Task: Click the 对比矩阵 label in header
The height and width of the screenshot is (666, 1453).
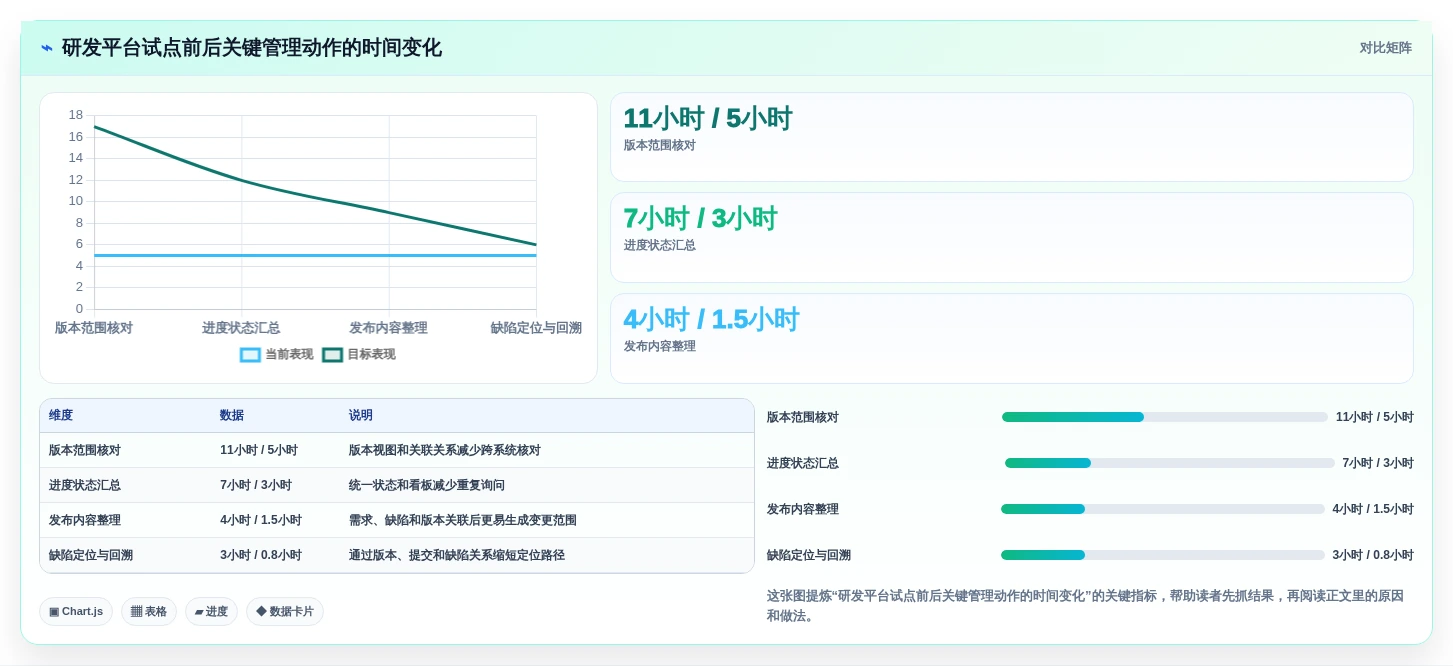Action: coord(1385,48)
